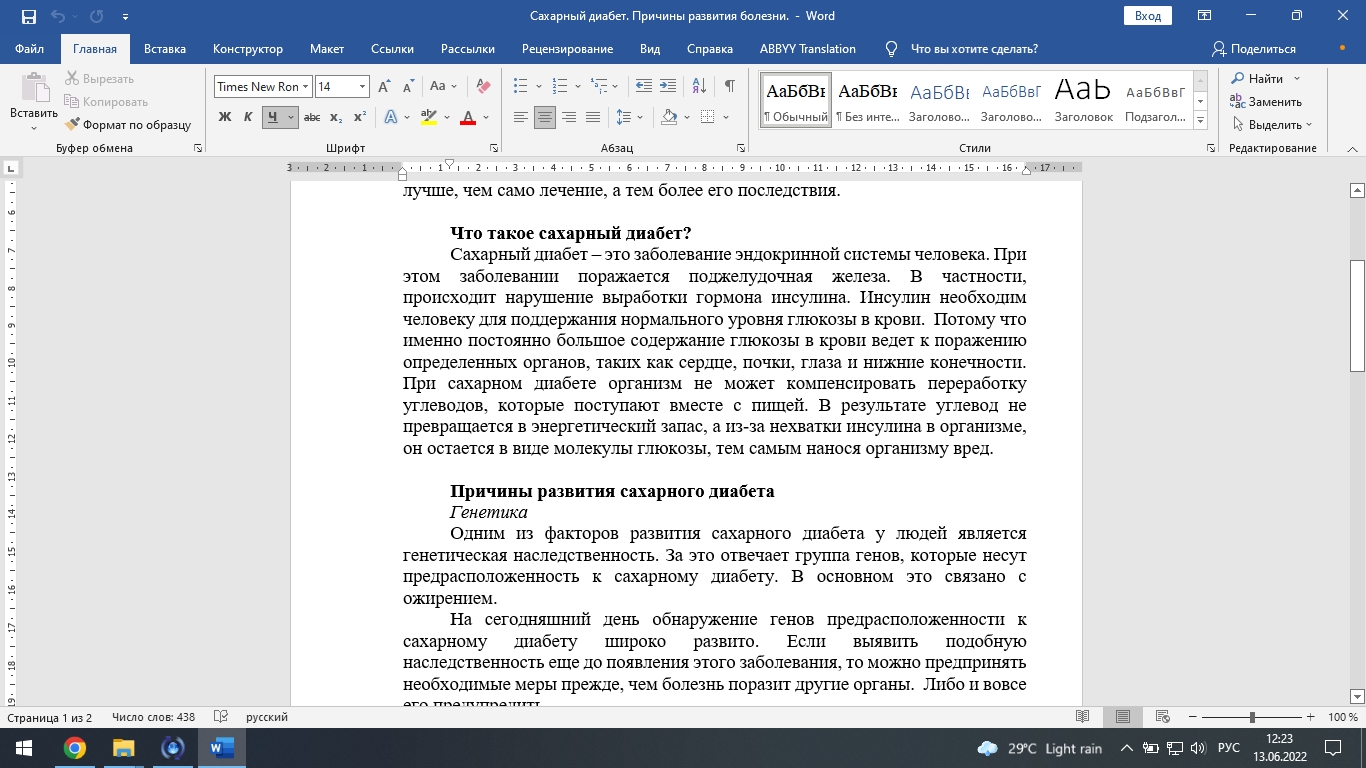The image size is (1366, 768).
Task: Click the Заменить button
Action: 1266,102
